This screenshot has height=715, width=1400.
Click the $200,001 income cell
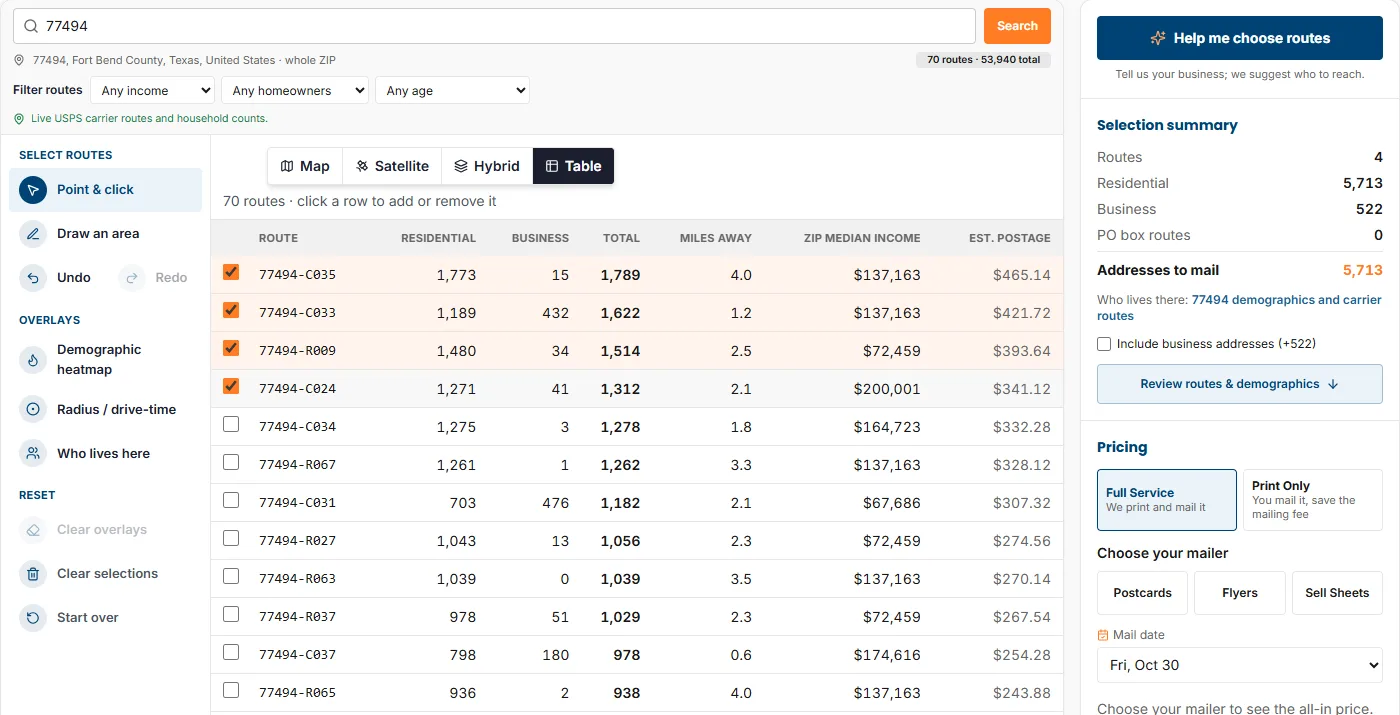pos(887,389)
